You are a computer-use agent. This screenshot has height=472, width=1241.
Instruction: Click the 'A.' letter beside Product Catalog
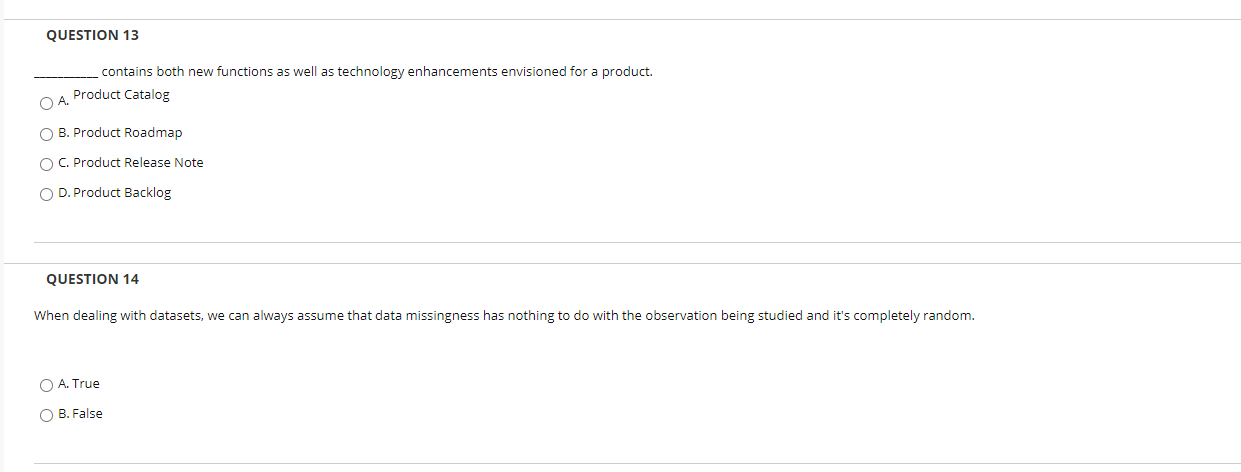pyautogui.click(x=64, y=102)
